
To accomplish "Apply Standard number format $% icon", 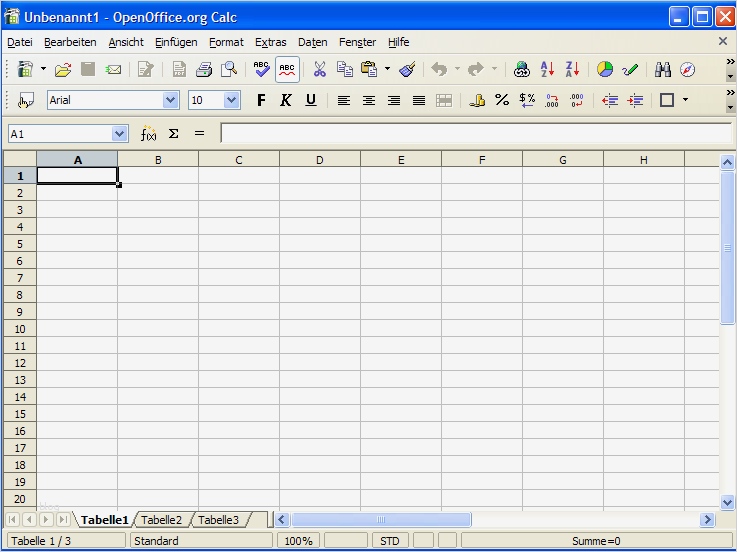I will click(x=527, y=100).
